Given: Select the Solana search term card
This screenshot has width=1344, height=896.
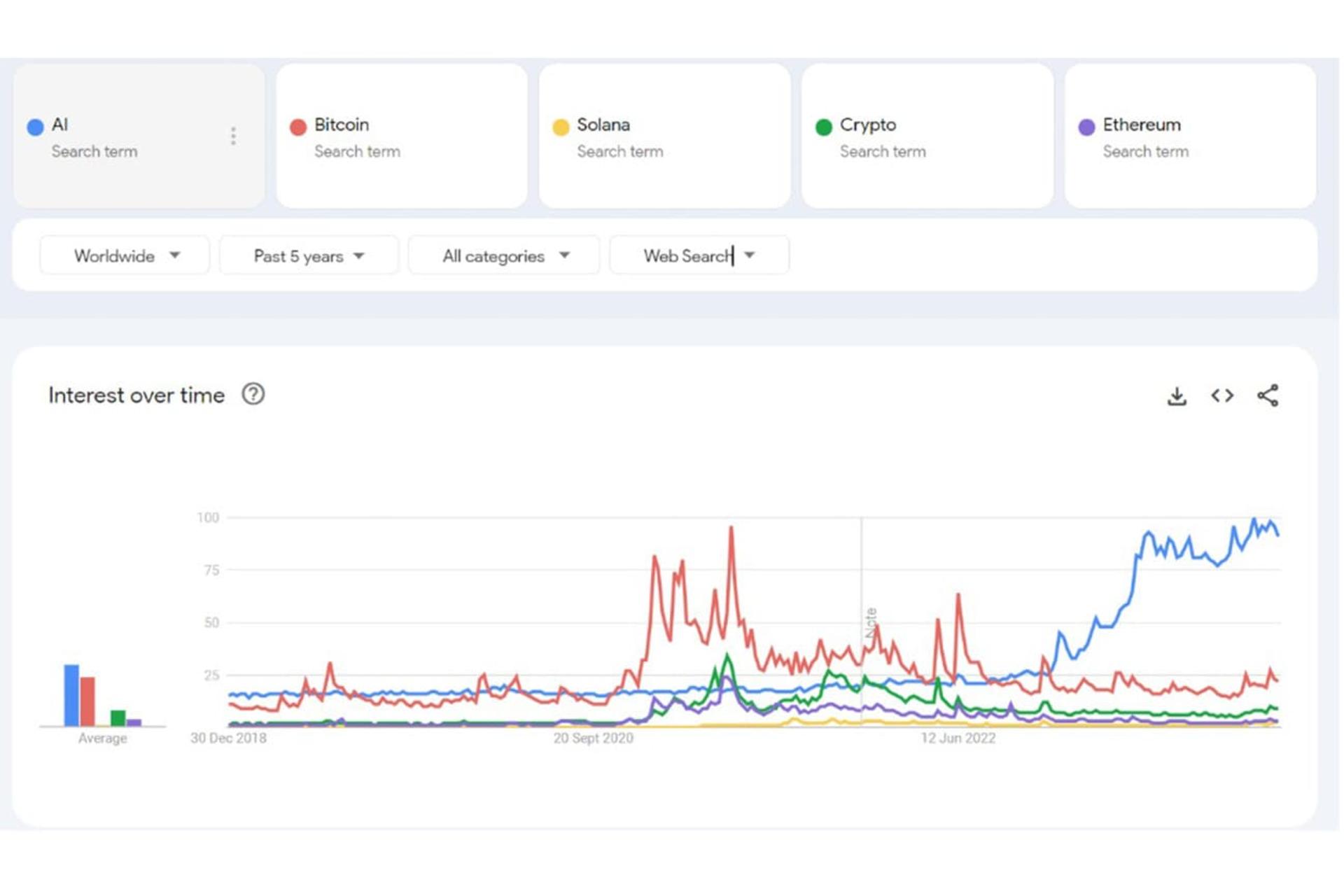Looking at the screenshot, I should tap(665, 136).
